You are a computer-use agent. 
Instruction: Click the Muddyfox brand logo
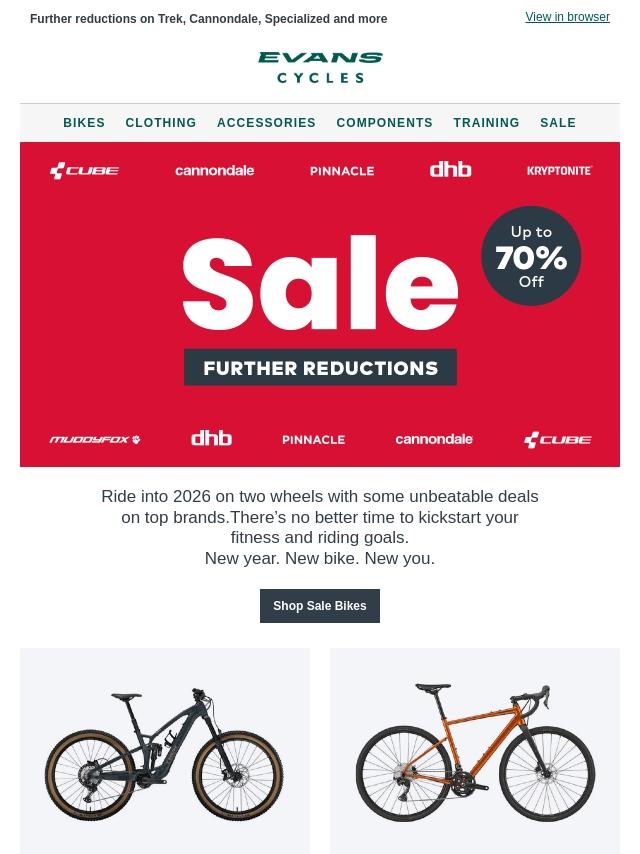tap(95, 440)
